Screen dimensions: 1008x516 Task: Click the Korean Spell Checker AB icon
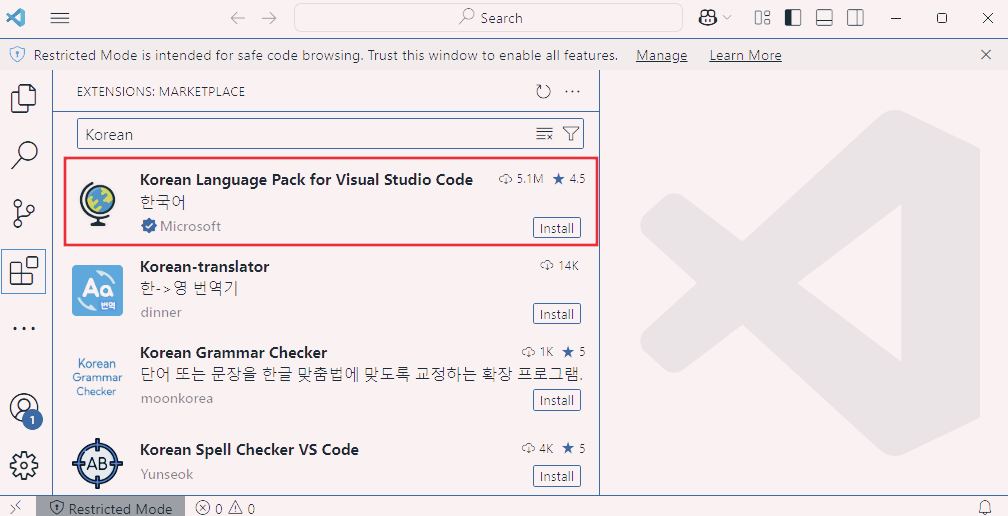[x=98, y=463]
